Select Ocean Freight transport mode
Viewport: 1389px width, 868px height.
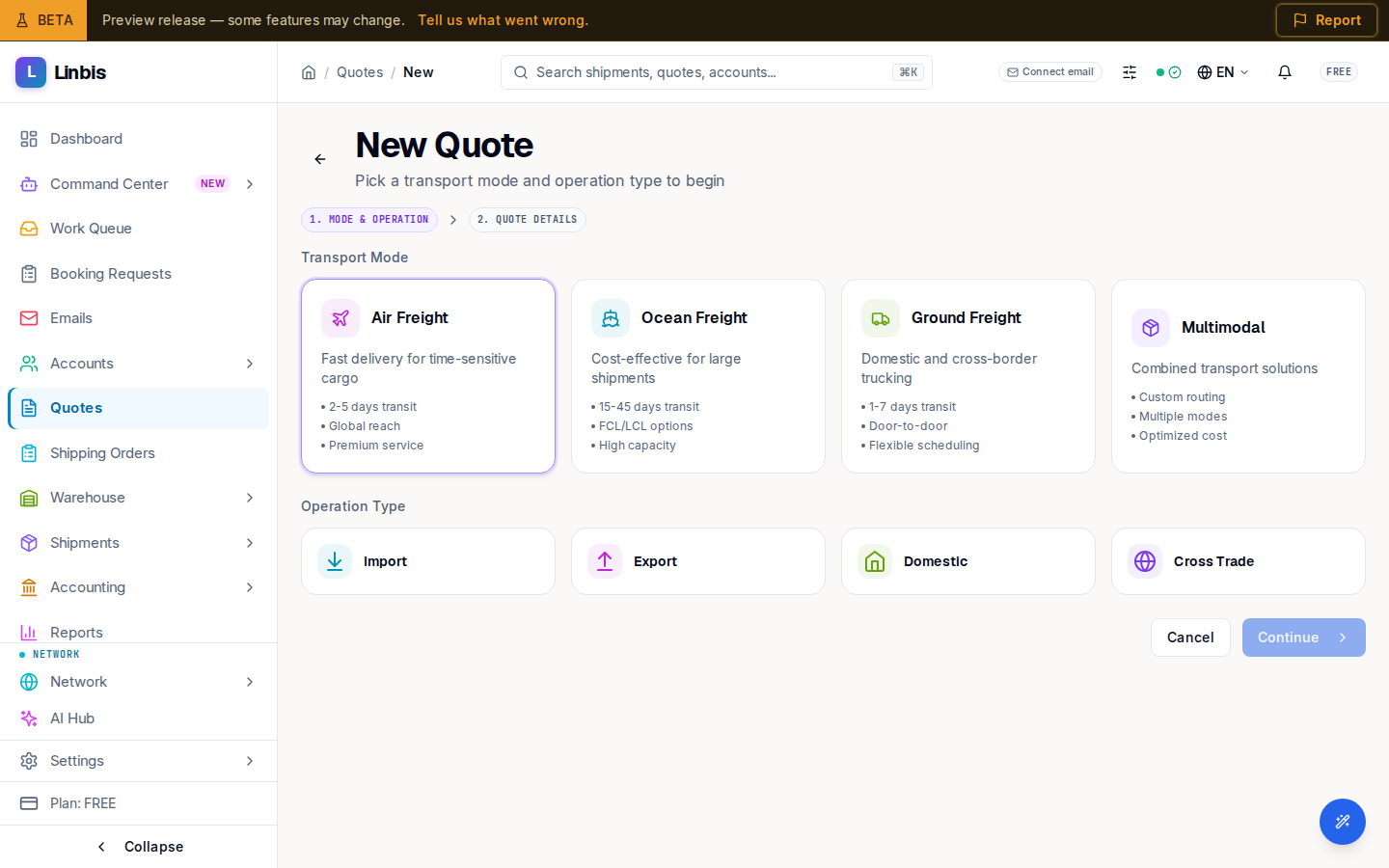click(698, 376)
